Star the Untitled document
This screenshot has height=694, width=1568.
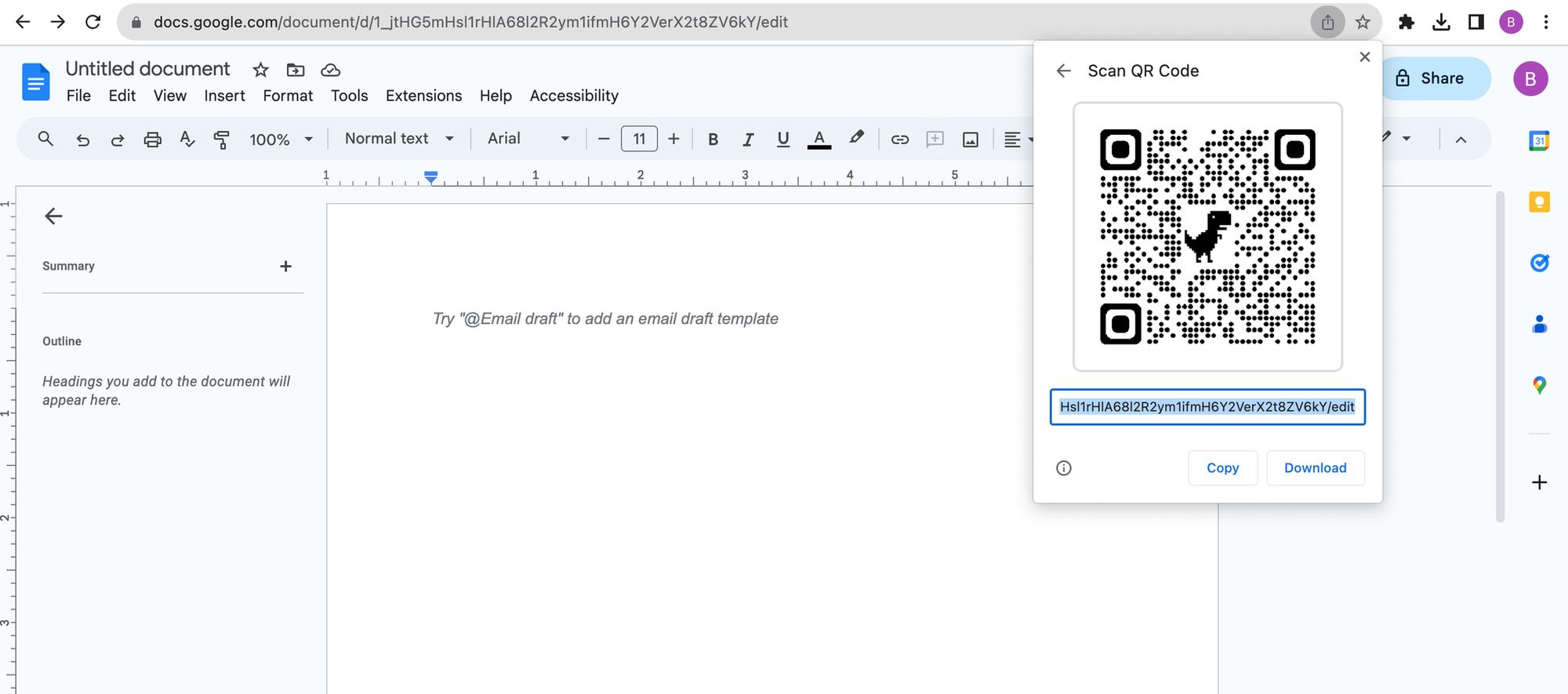point(260,71)
